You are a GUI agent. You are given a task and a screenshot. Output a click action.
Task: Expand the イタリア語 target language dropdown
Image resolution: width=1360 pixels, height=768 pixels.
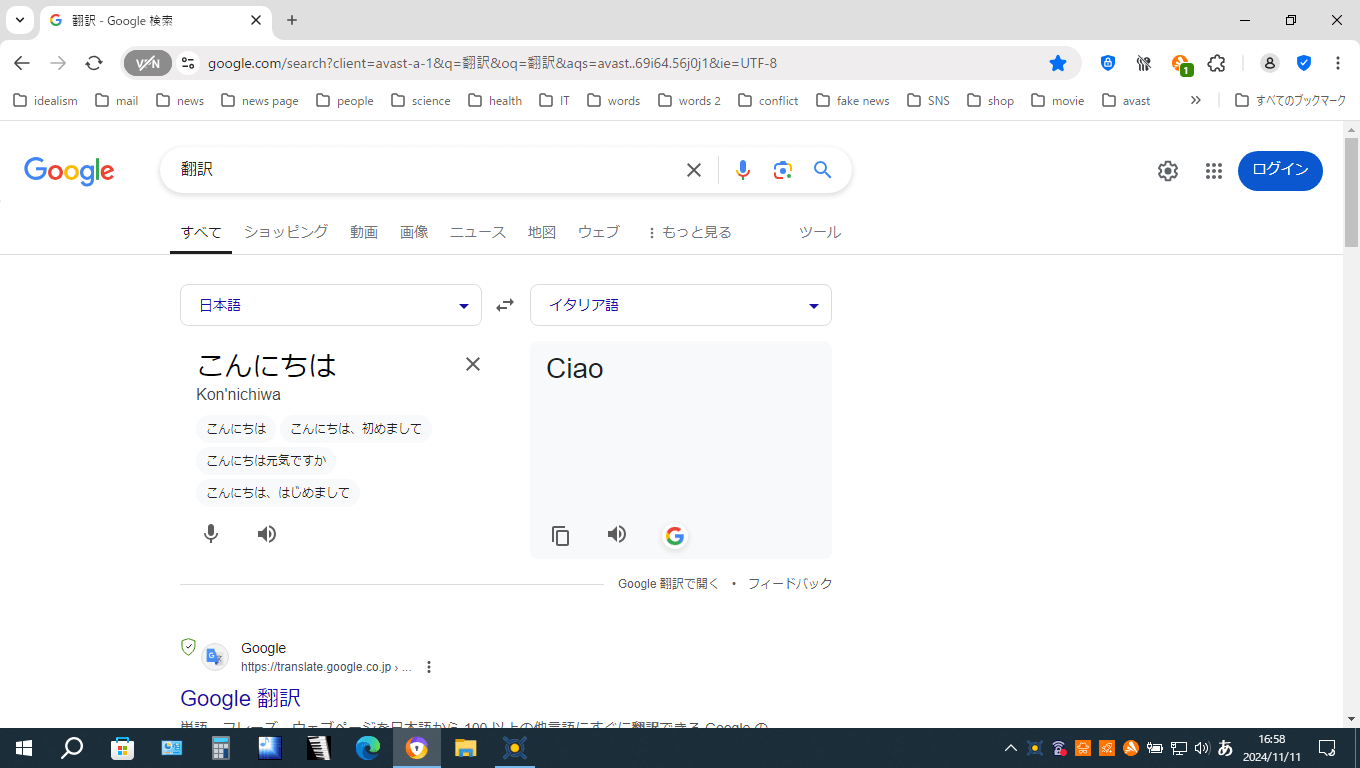[681, 305]
